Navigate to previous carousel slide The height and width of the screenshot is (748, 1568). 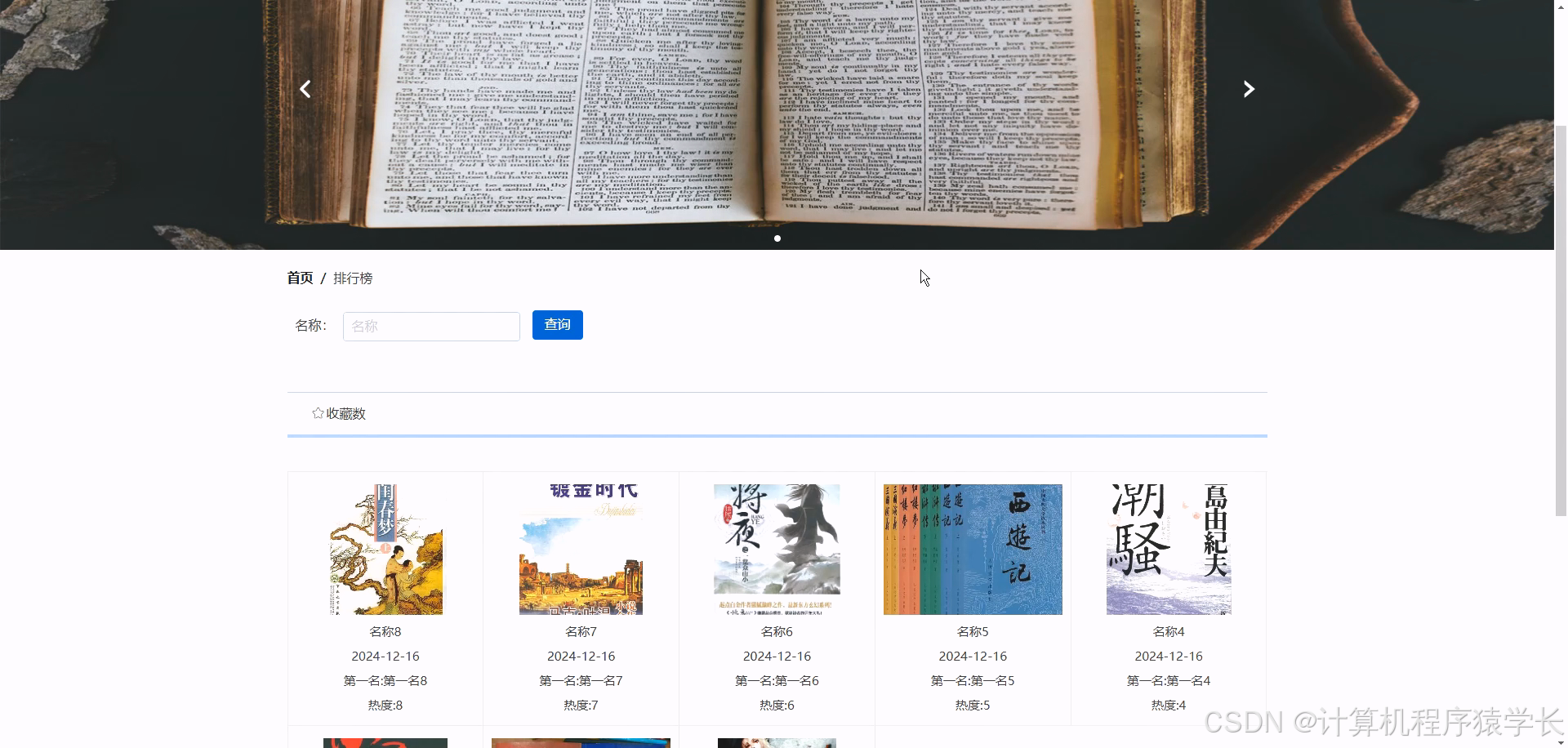[x=305, y=89]
